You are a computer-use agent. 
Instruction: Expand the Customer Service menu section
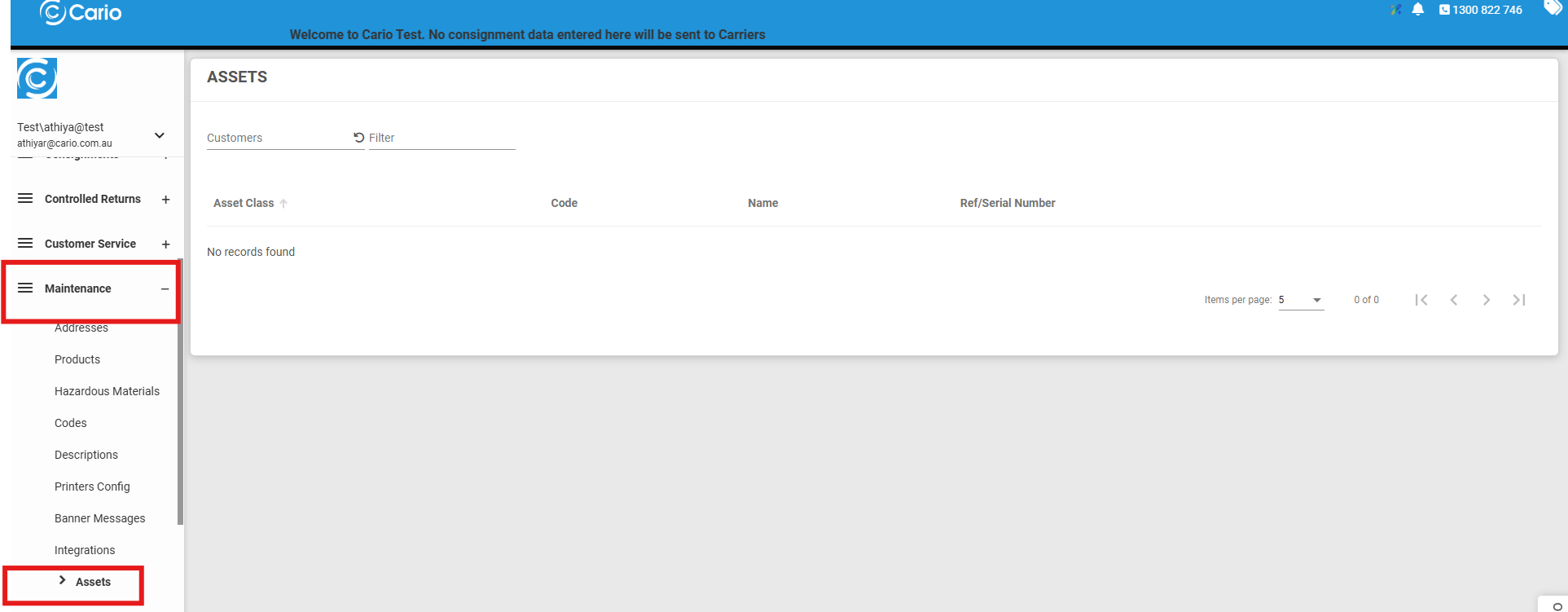coord(165,244)
